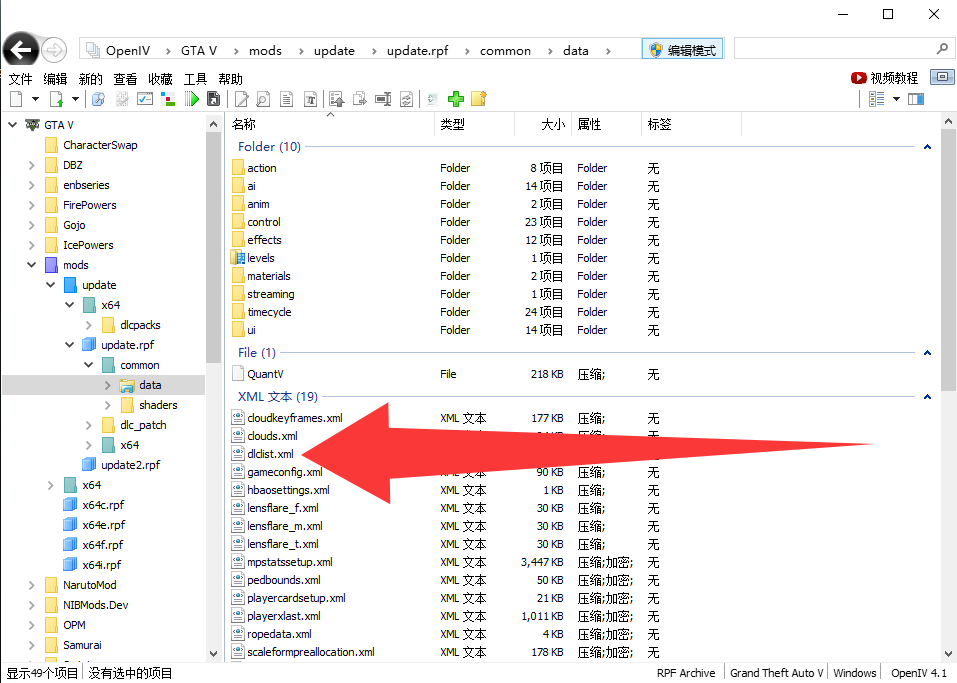
Task: Click the New folder icon with star
Action: [479, 99]
